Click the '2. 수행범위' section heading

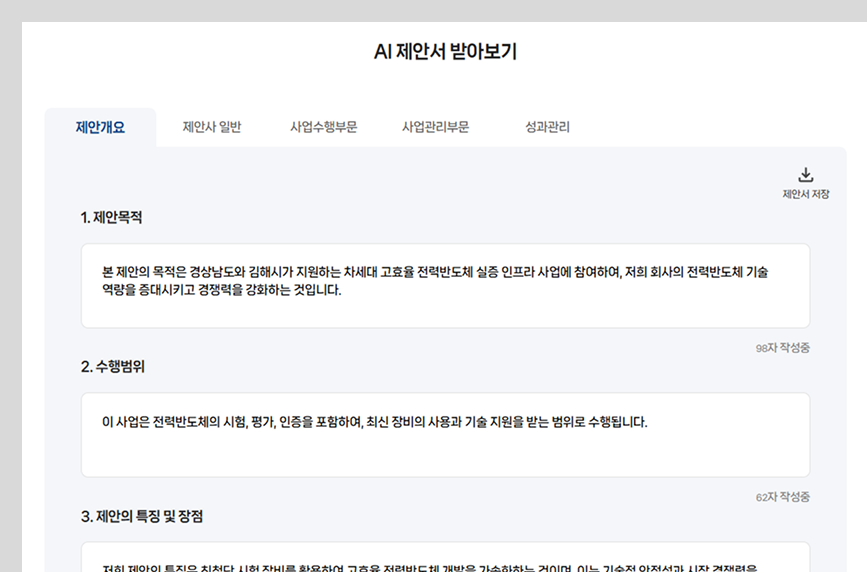tap(113, 366)
